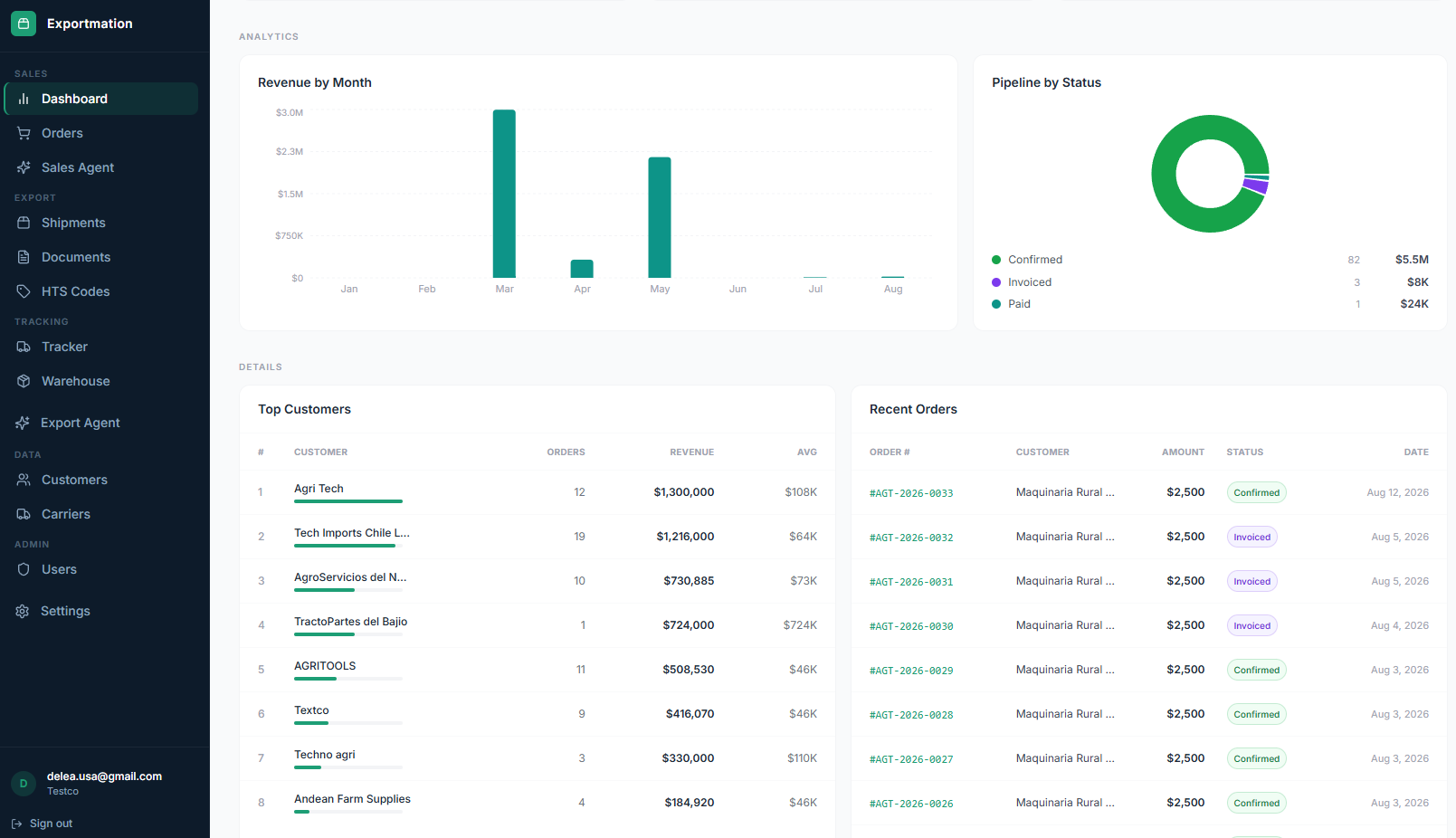Click the March revenue bar
The height and width of the screenshot is (838, 1456).
[504, 194]
